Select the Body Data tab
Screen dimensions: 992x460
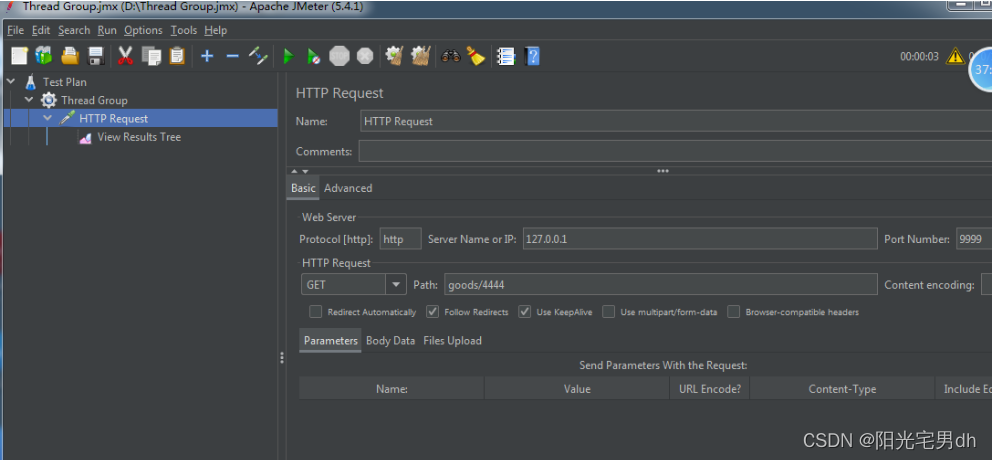(x=390, y=340)
